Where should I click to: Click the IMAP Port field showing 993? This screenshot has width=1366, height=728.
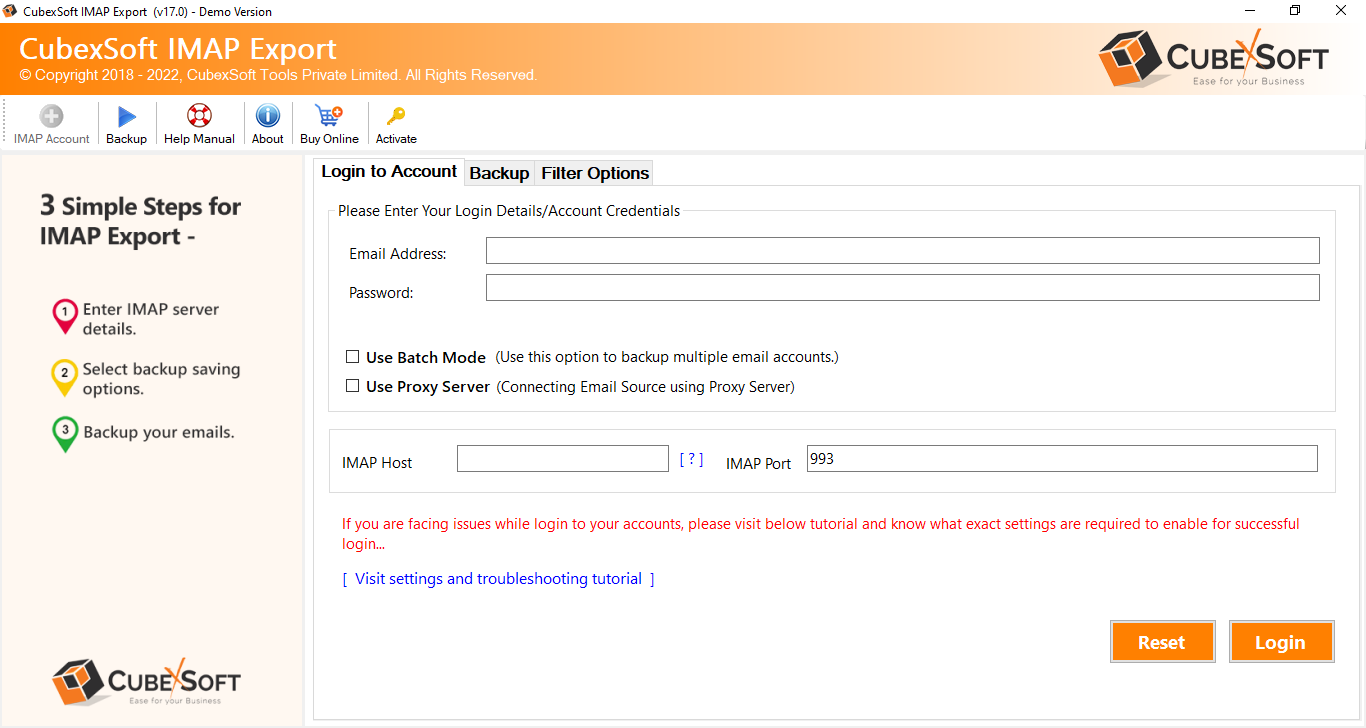[x=1061, y=459]
